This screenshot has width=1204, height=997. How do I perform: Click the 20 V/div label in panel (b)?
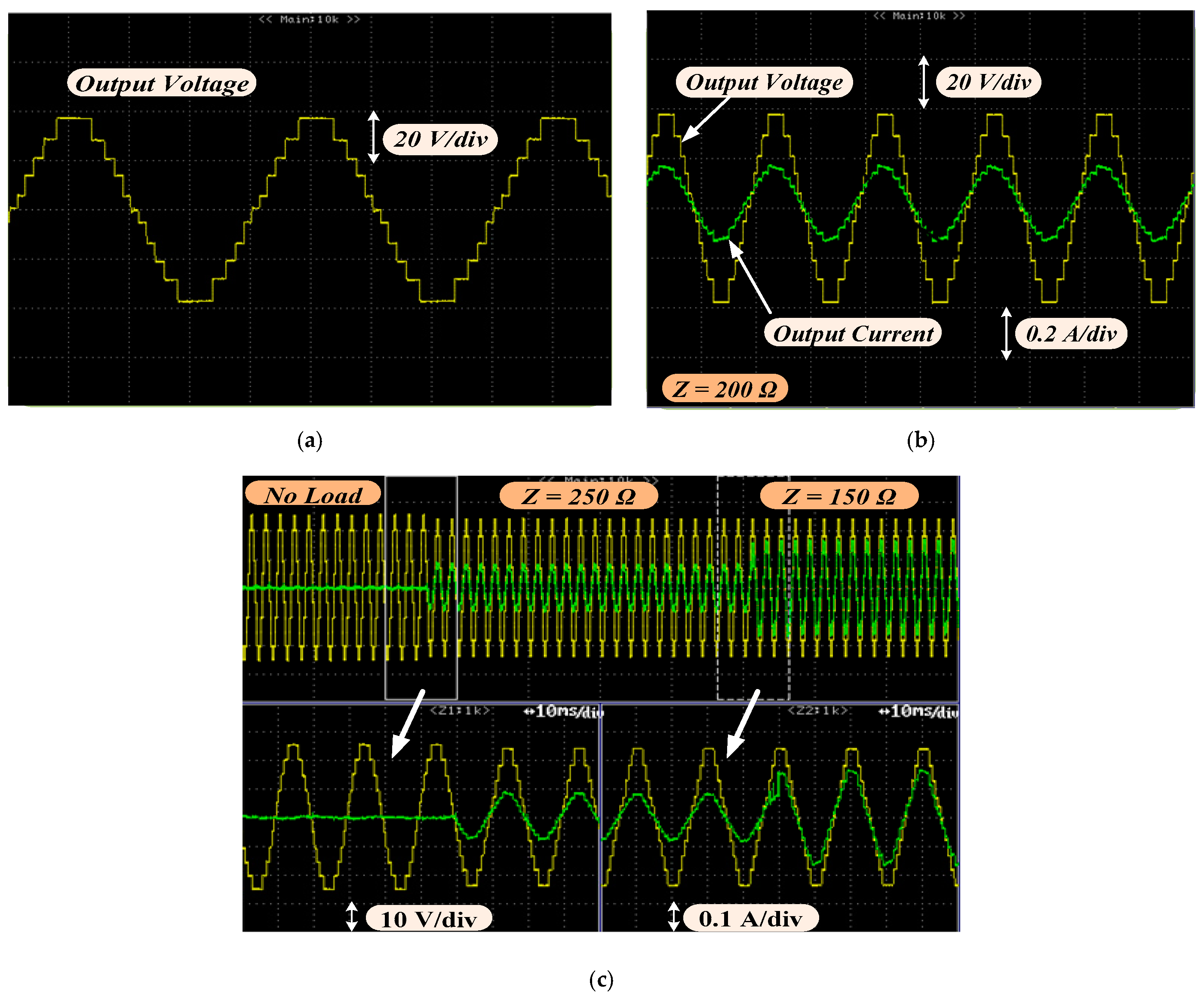click(x=989, y=82)
